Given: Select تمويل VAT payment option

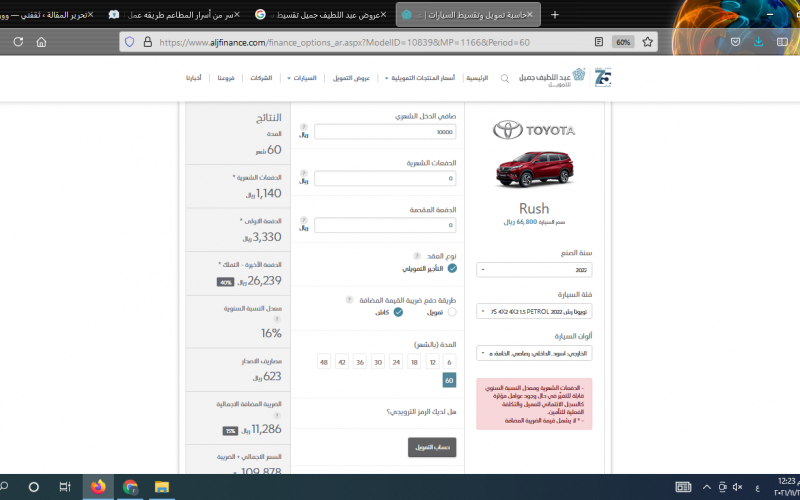Looking at the screenshot, I should click(452, 312).
